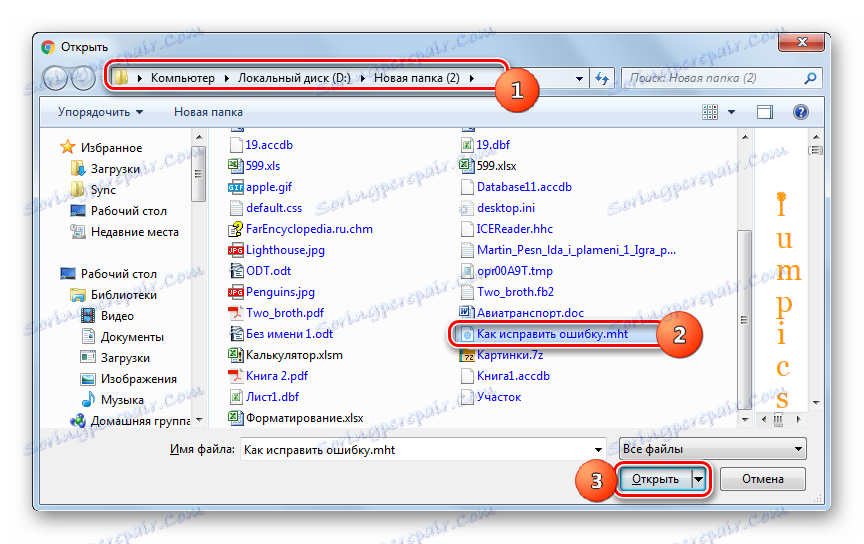Click the Новая папка toolbar button
864x544 pixels.
pyautogui.click(x=208, y=112)
